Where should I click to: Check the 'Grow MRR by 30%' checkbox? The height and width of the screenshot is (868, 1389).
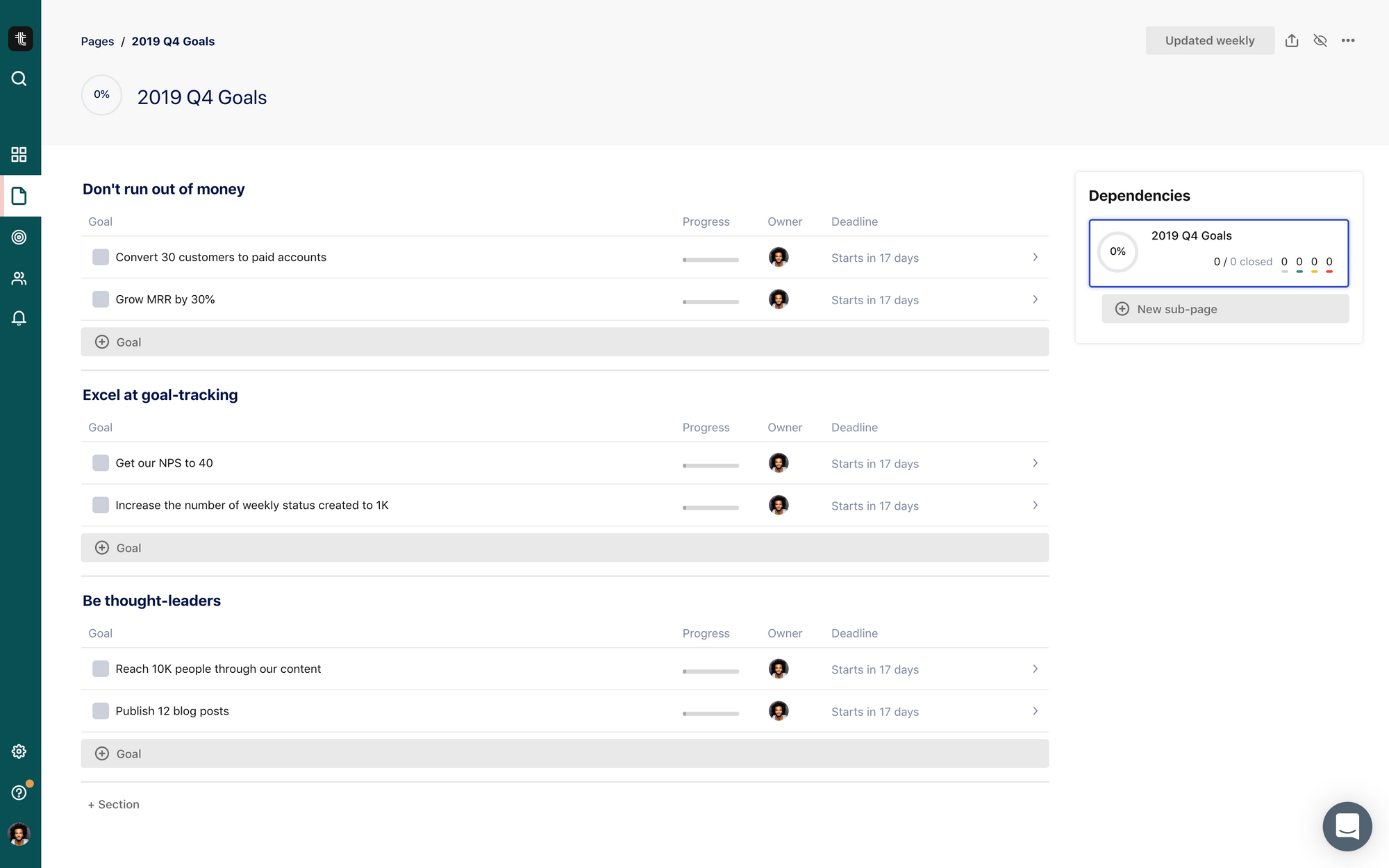click(x=101, y=299)
